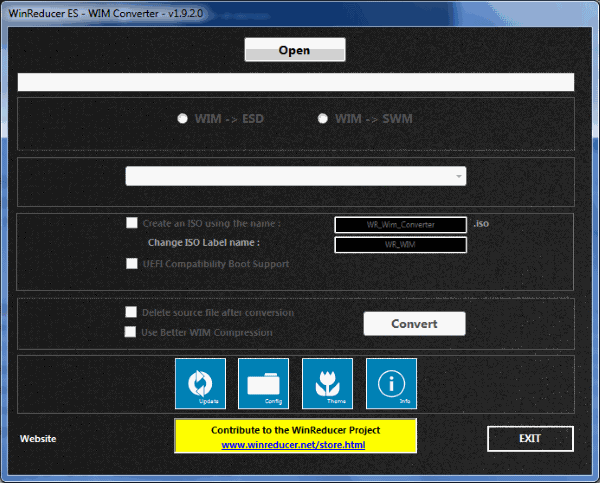Image resolution: width=600 pixels, height=483 pixels.
Task: Click the Contribute to the WinReducer Project text
Action: (295, 430)
